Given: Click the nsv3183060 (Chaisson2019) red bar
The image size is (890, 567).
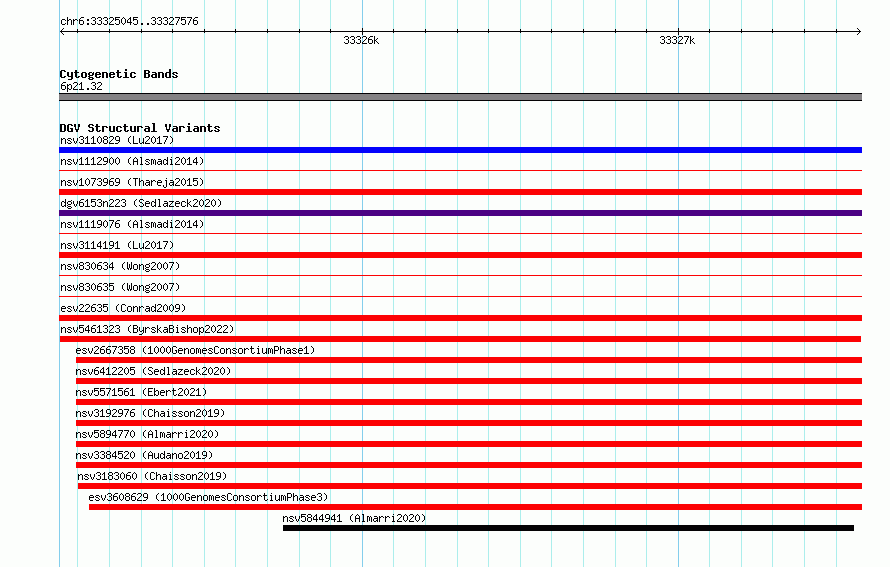Looking at the screenshot, I should point(470,486).
